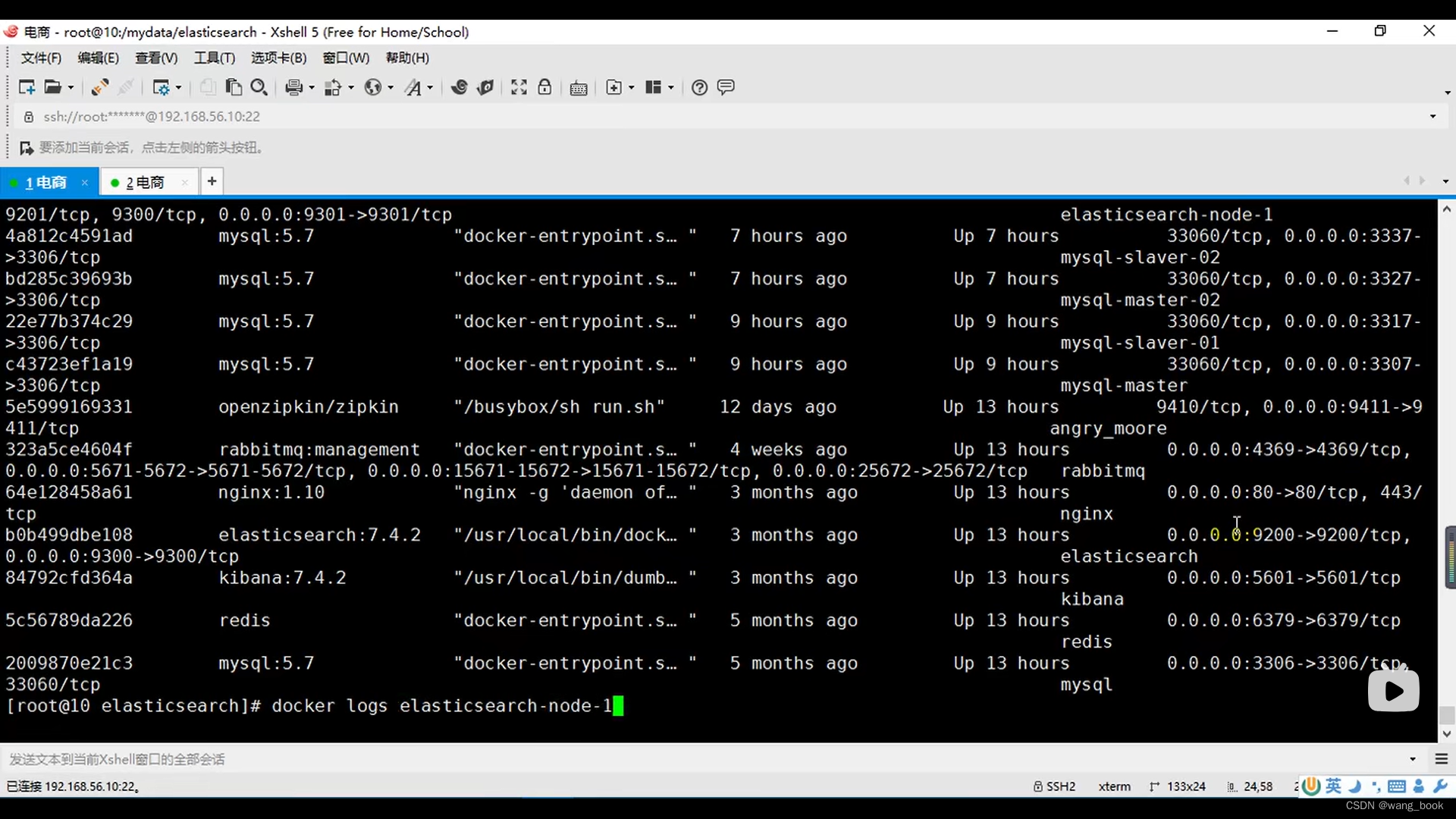This screenshot has height=819, width=1456.
Task: Open the Help question mark icon
Action: tap(699, 87)
